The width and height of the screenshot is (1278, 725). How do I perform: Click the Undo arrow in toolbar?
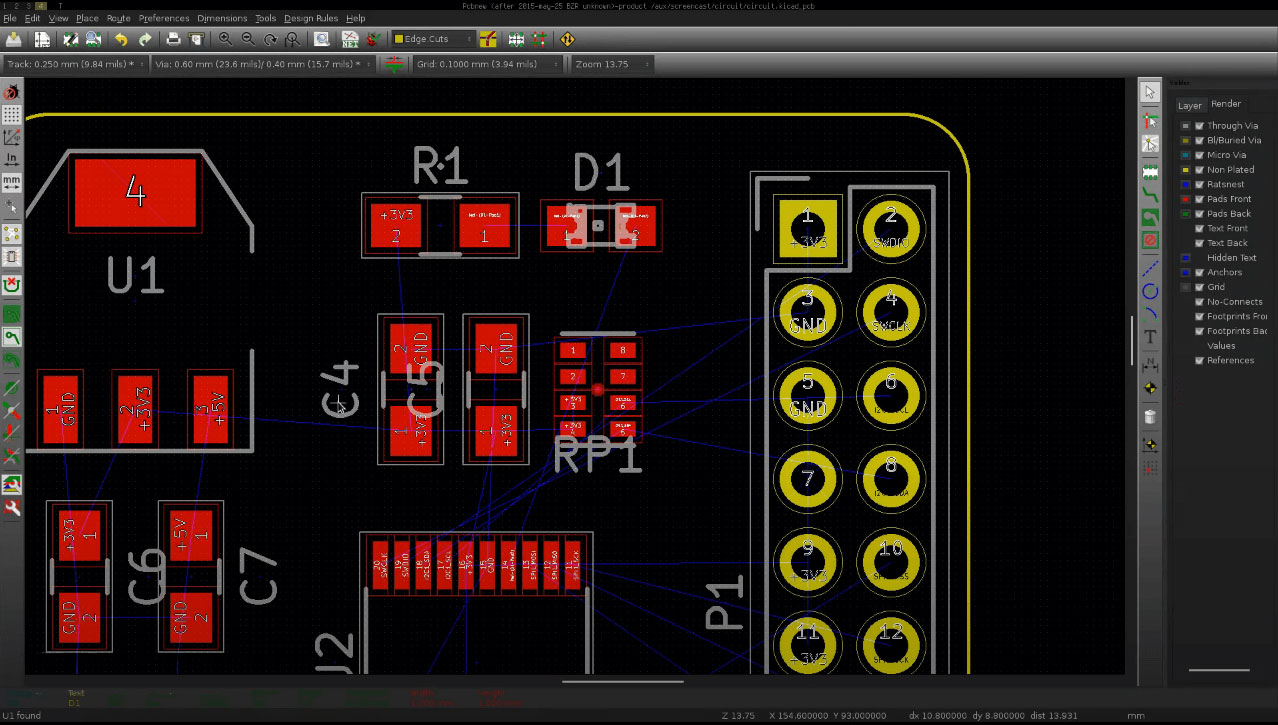tap(121, 39)
